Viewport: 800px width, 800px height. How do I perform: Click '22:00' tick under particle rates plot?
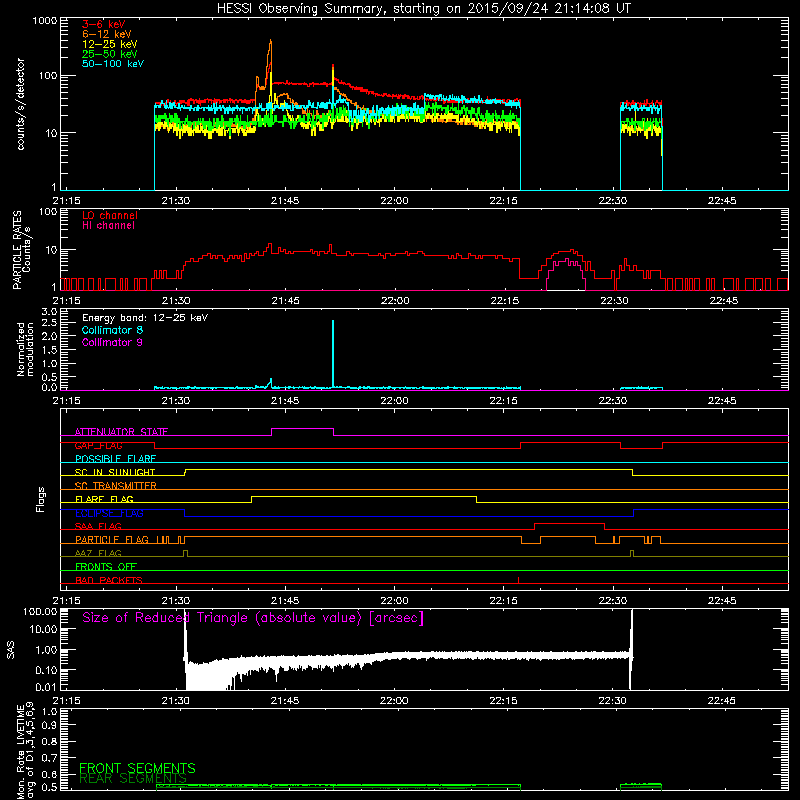pyautogui.click(x=395, y=301)
